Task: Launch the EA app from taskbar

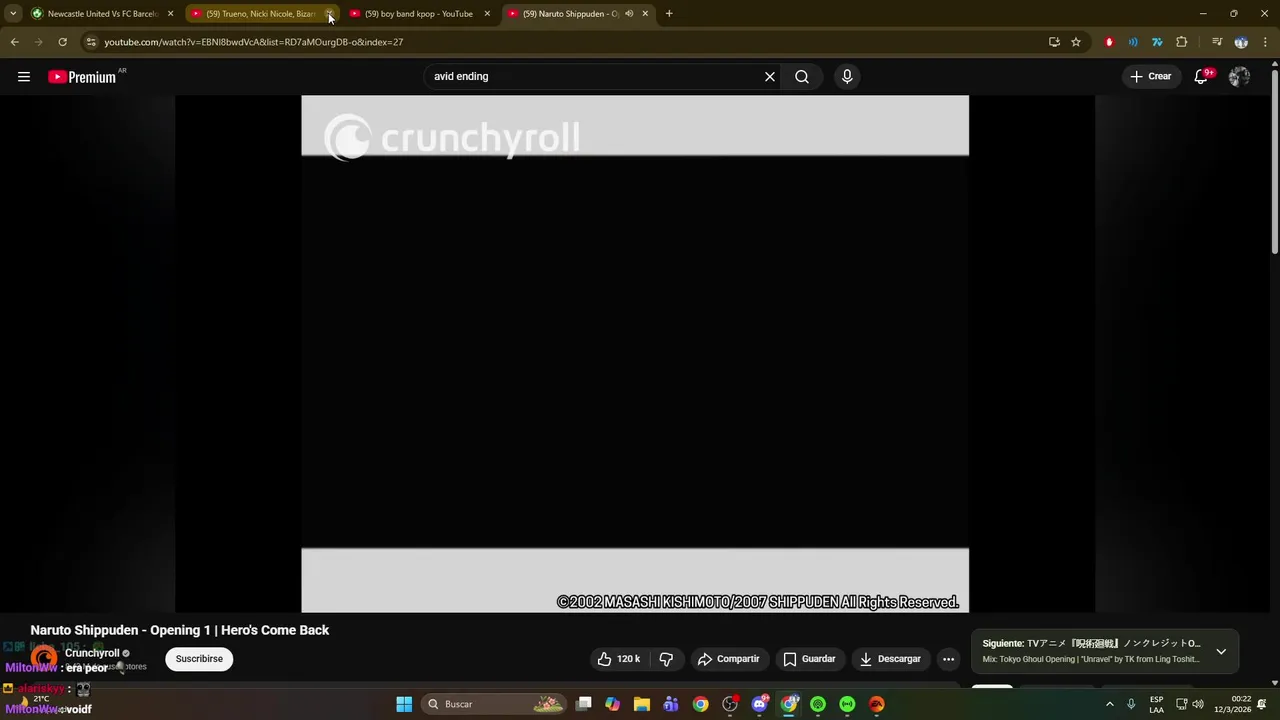Action: click(877, 704)
